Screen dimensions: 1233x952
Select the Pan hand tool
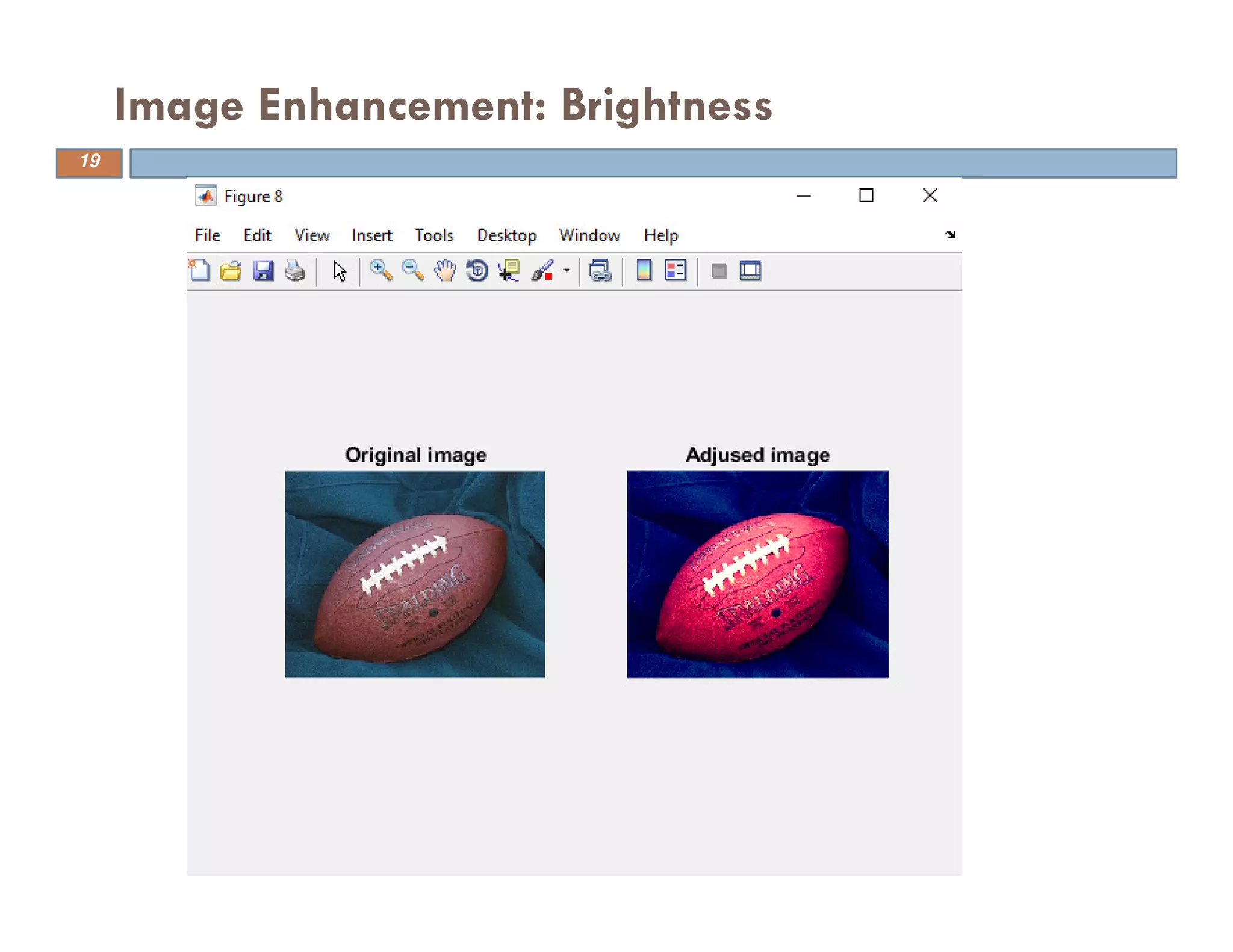(446, 271)
